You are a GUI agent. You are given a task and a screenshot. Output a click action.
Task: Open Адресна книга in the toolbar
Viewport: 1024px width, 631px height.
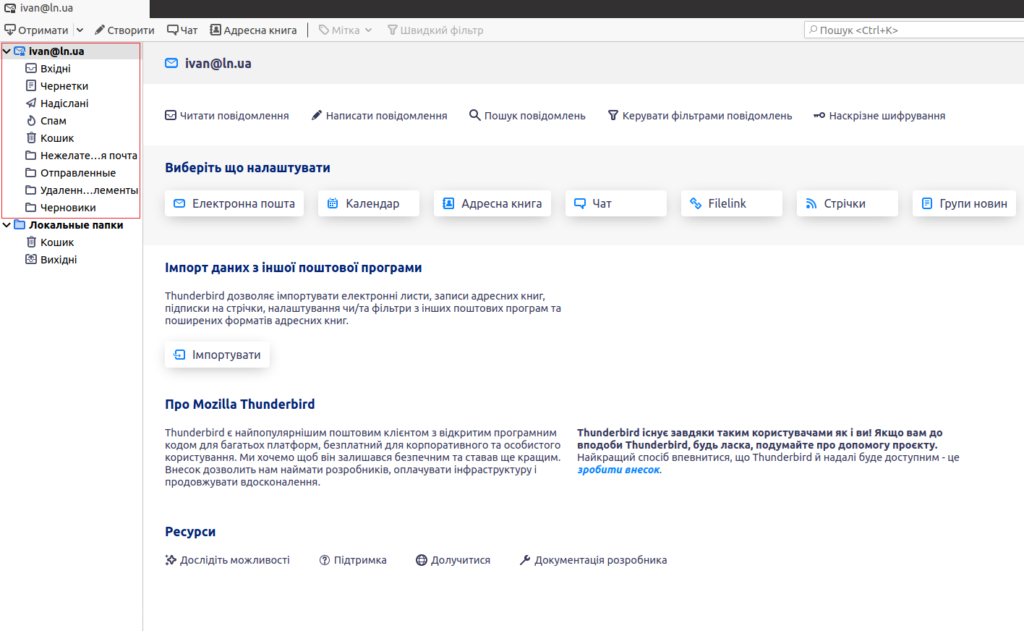pos(253,30)
